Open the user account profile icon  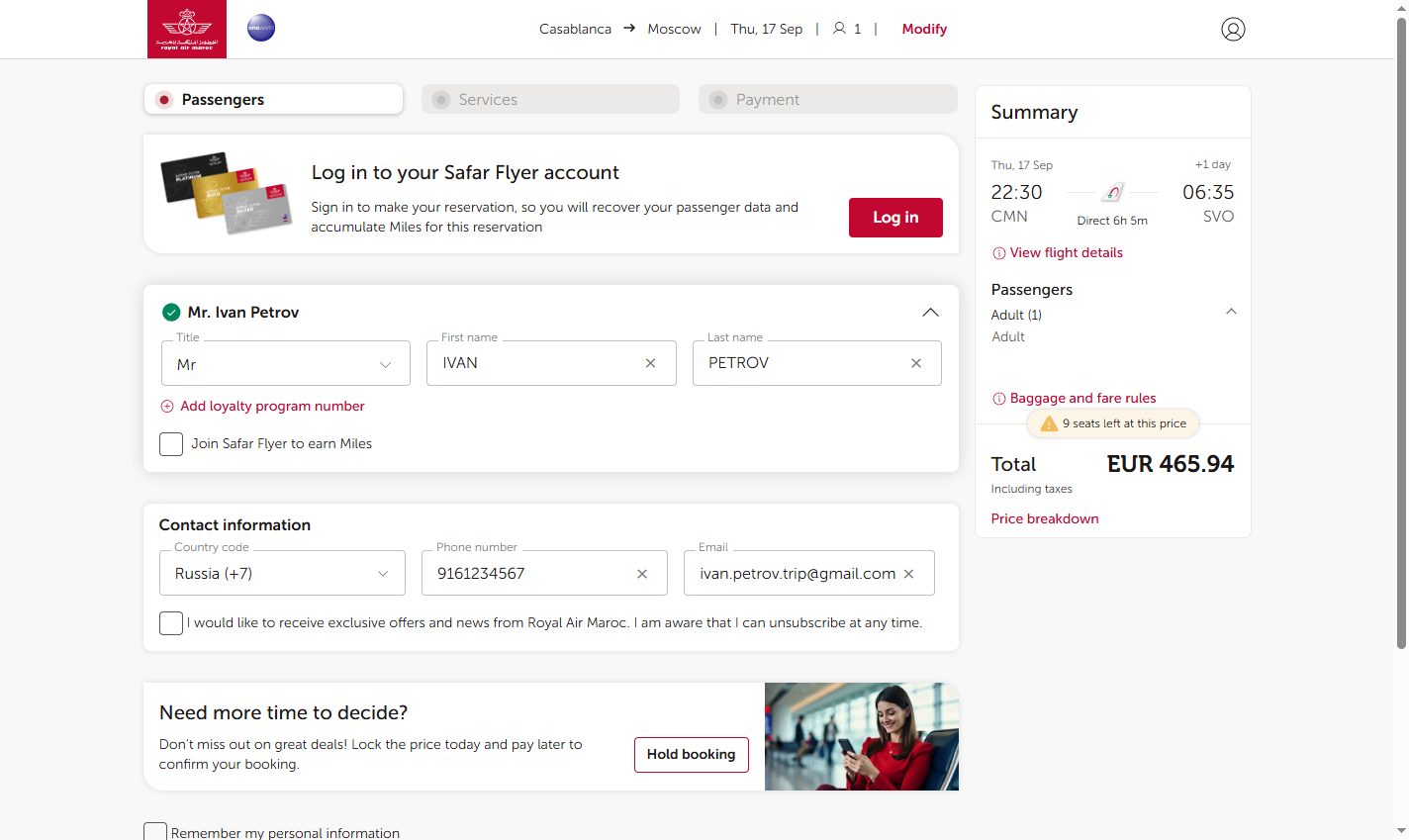1233,30
